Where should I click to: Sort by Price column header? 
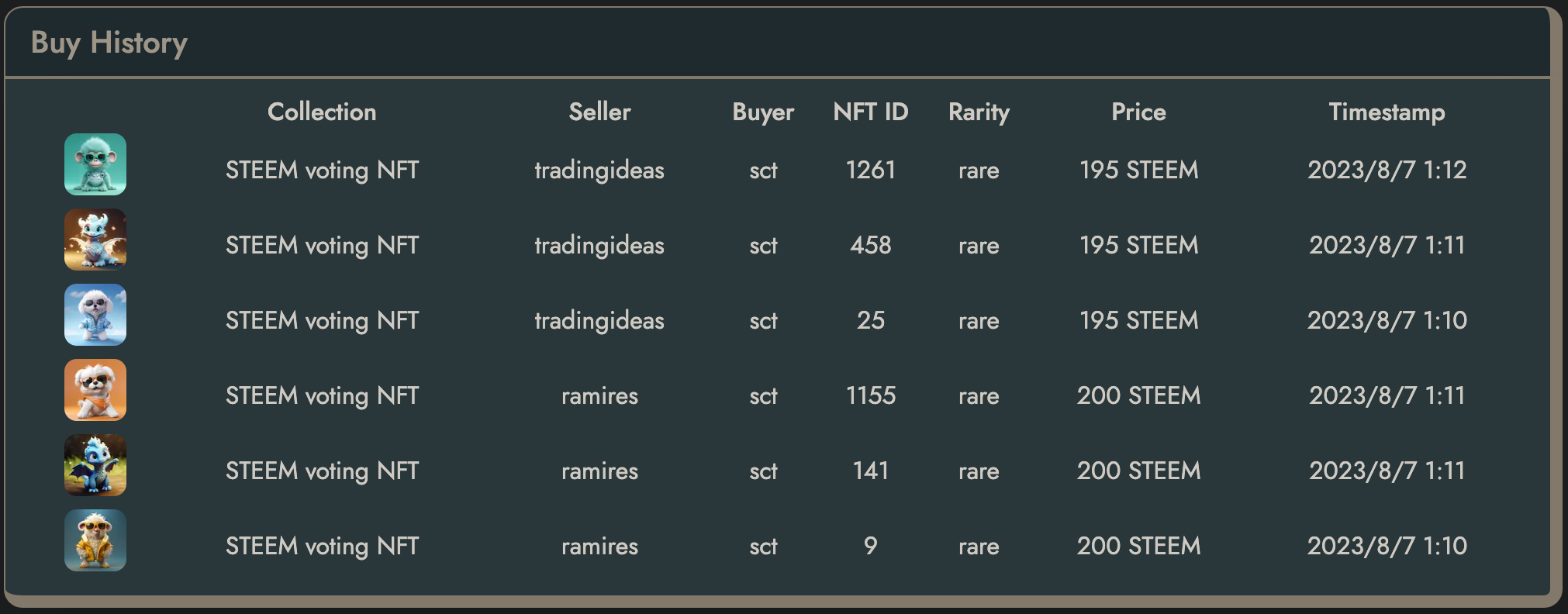pos(1138,112)
